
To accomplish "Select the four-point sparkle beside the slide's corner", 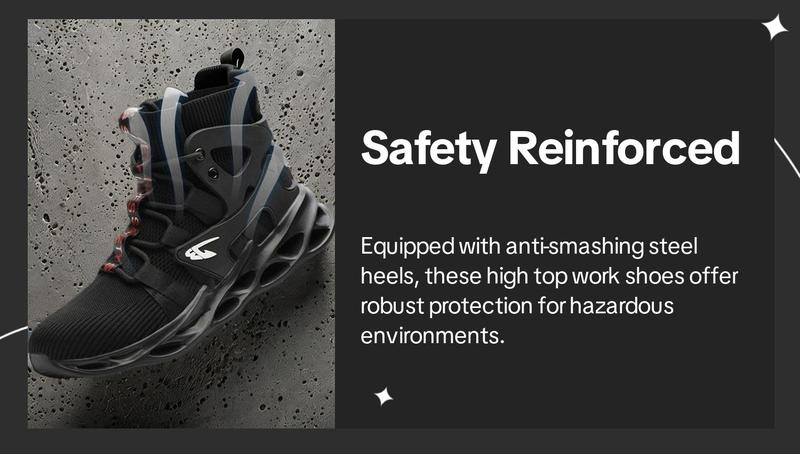I will [774, 28].
